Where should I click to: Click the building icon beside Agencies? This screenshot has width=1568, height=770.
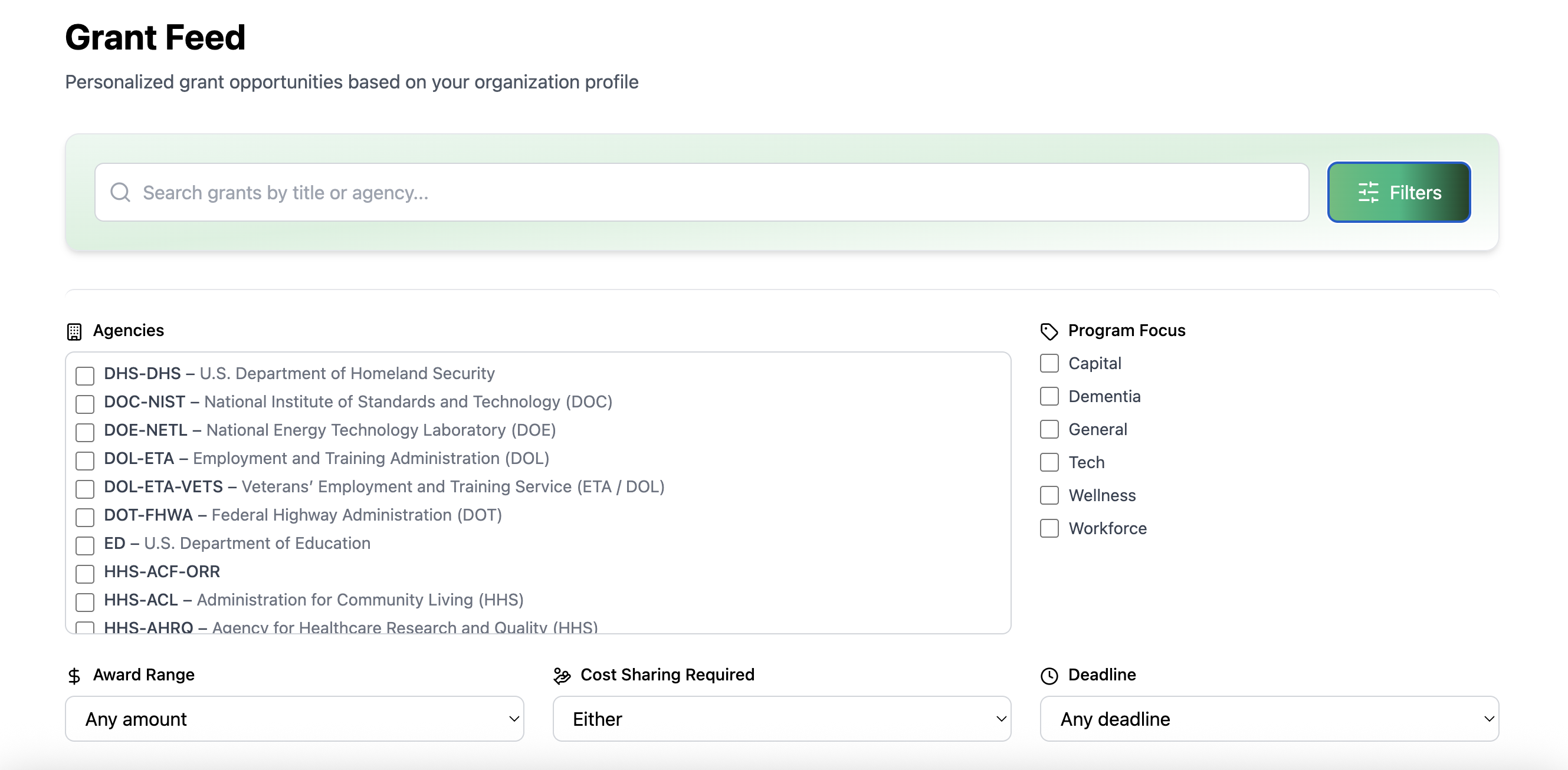click(x=74, y=331)
